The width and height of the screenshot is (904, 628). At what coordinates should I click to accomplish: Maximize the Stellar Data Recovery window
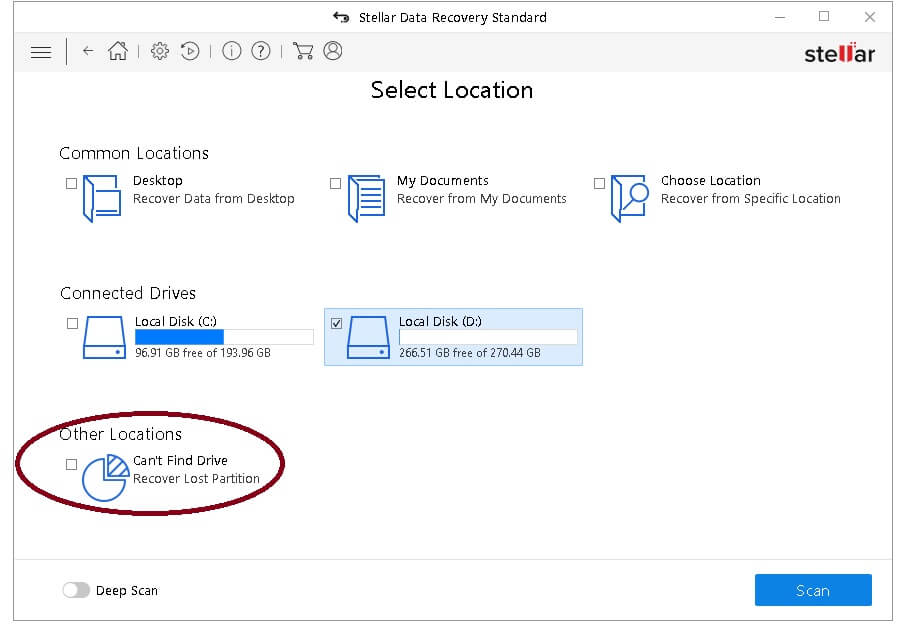pyautogui.click(x=824, y=17)
